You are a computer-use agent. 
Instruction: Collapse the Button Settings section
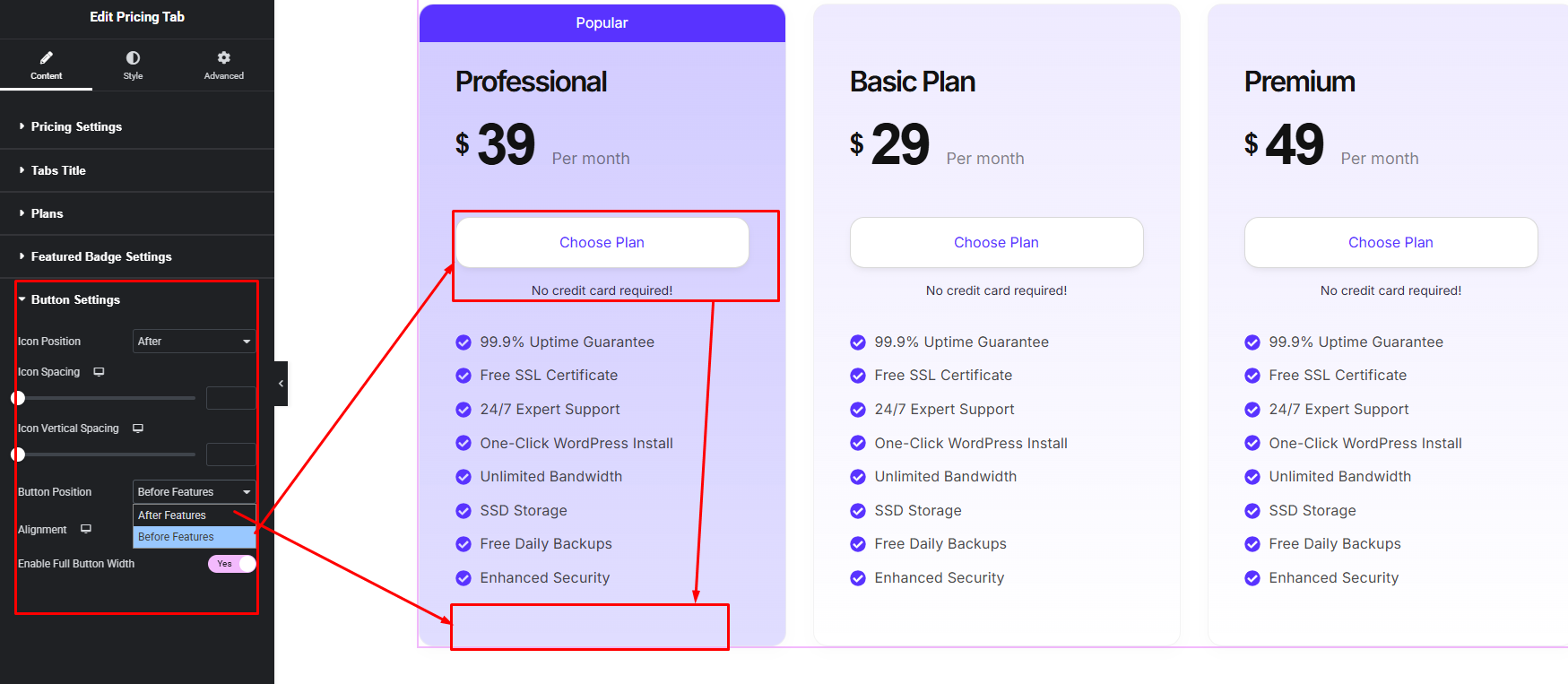(75, 300)
